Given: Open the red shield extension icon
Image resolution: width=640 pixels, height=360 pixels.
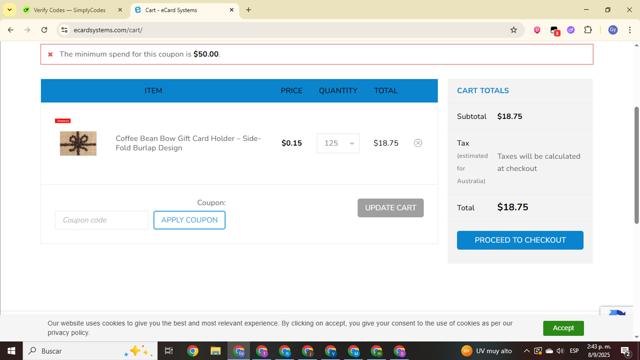Looking at the screenshot, I should [x=537, y=30].
